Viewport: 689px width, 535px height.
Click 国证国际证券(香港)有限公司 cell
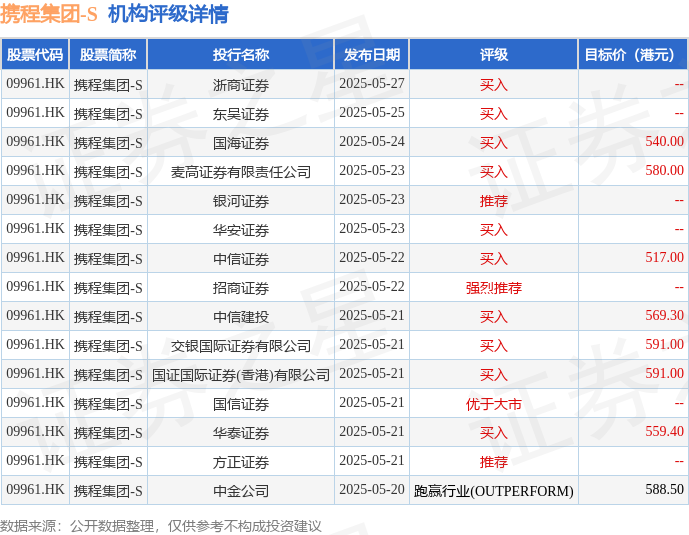241,375
